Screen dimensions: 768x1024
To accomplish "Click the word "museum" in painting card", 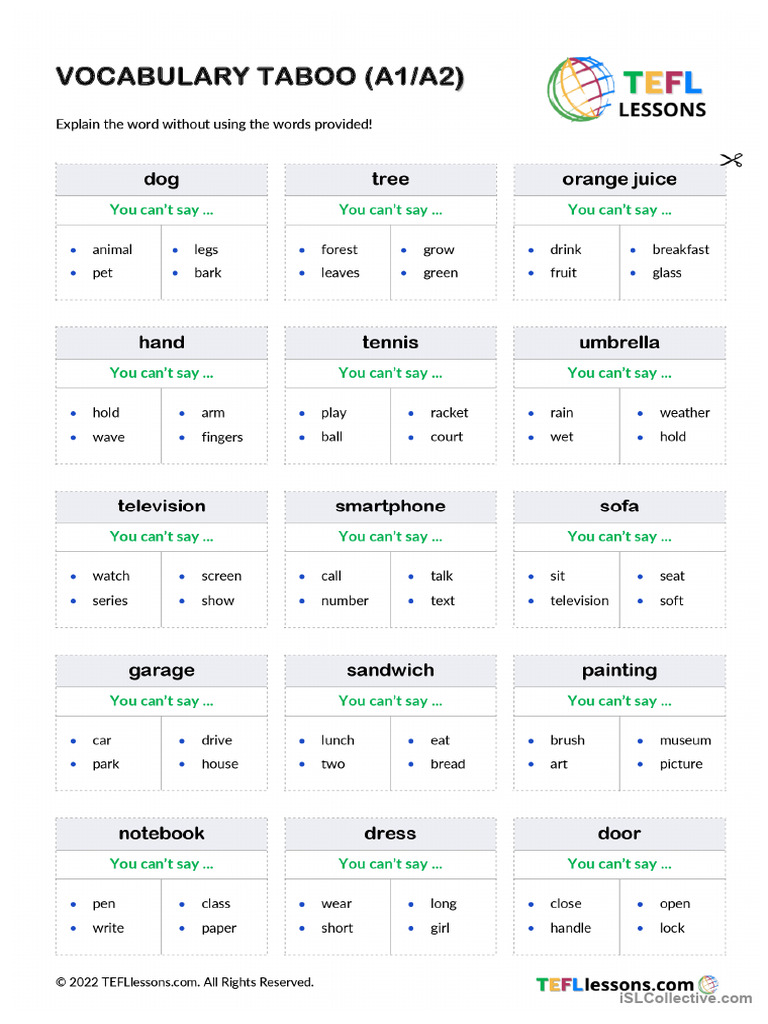I will tap(685, 740).
